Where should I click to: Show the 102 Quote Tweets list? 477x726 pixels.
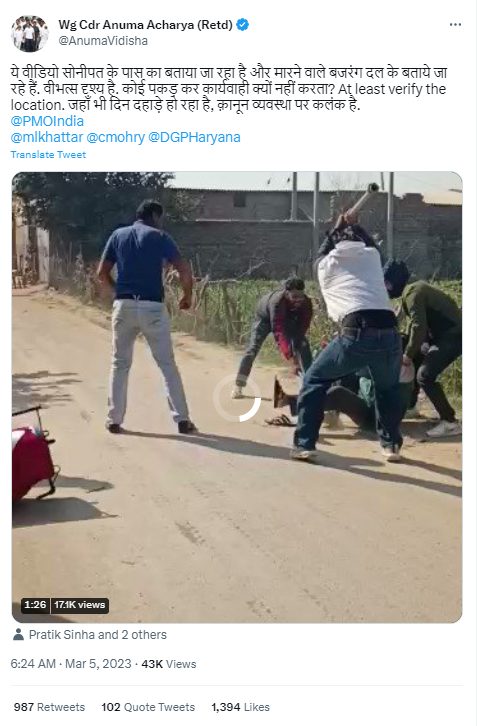pos(148,707)
